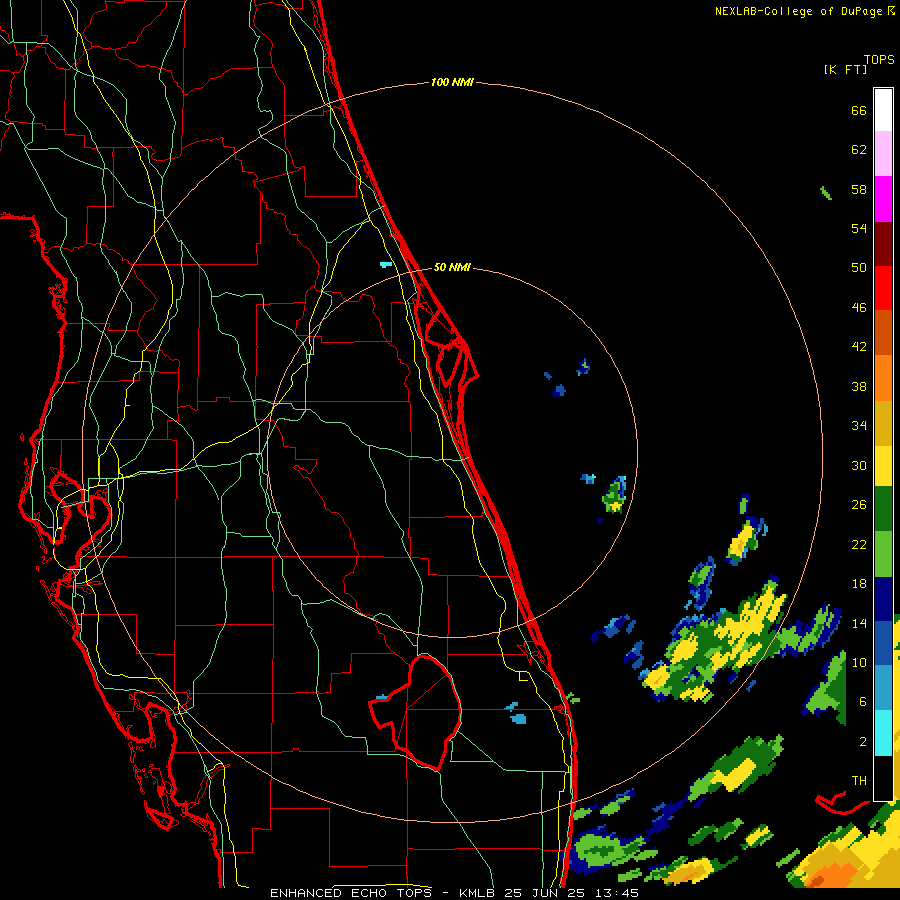Image resolution: width=900 pixels, height=900 pixels.
Task: Click the [K FT] units label
Action: click(x=845, y=70)
